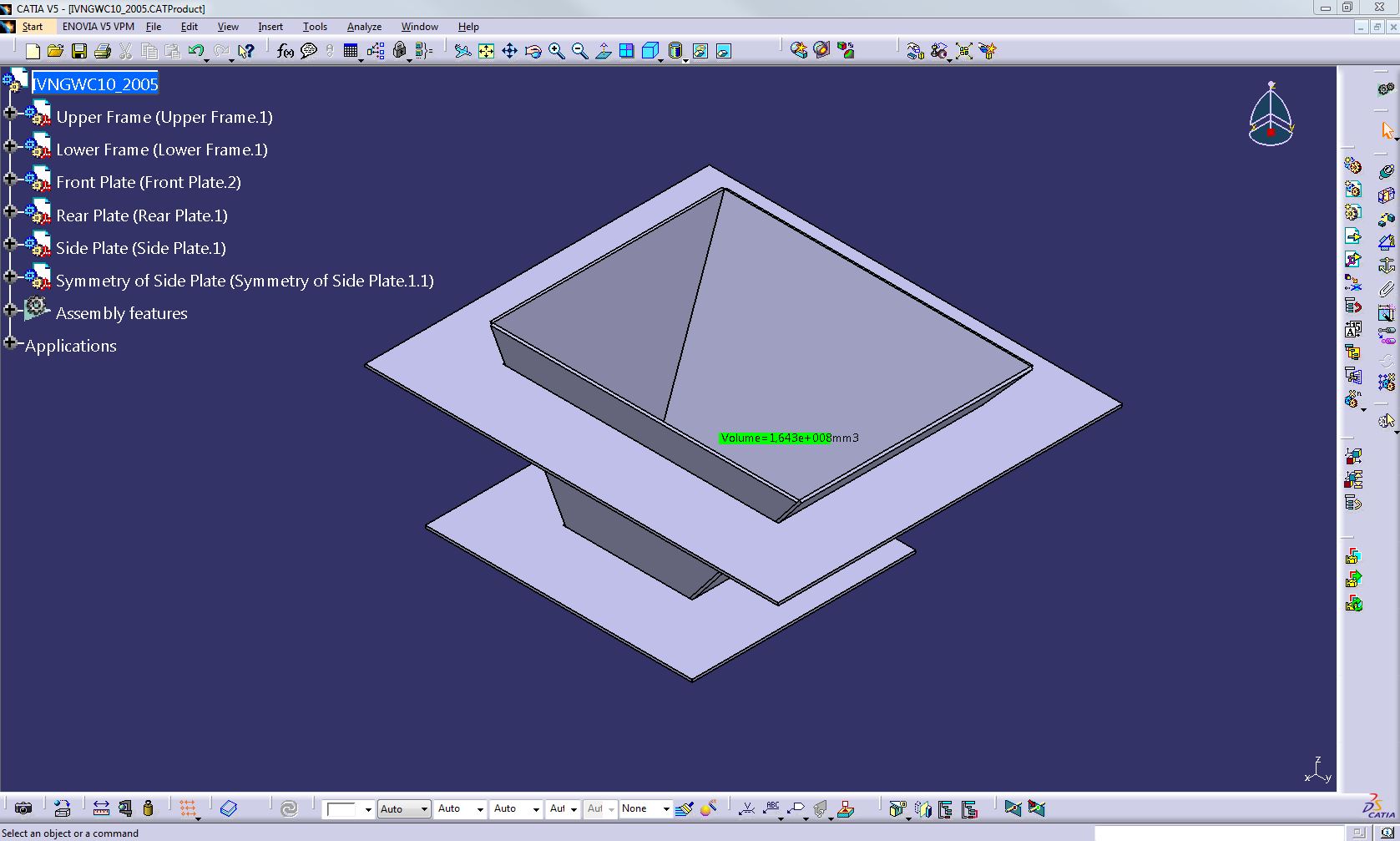Click the Undo arrow icon
The width and height of the screenshot is (1400, 841).
pos(195,52)
